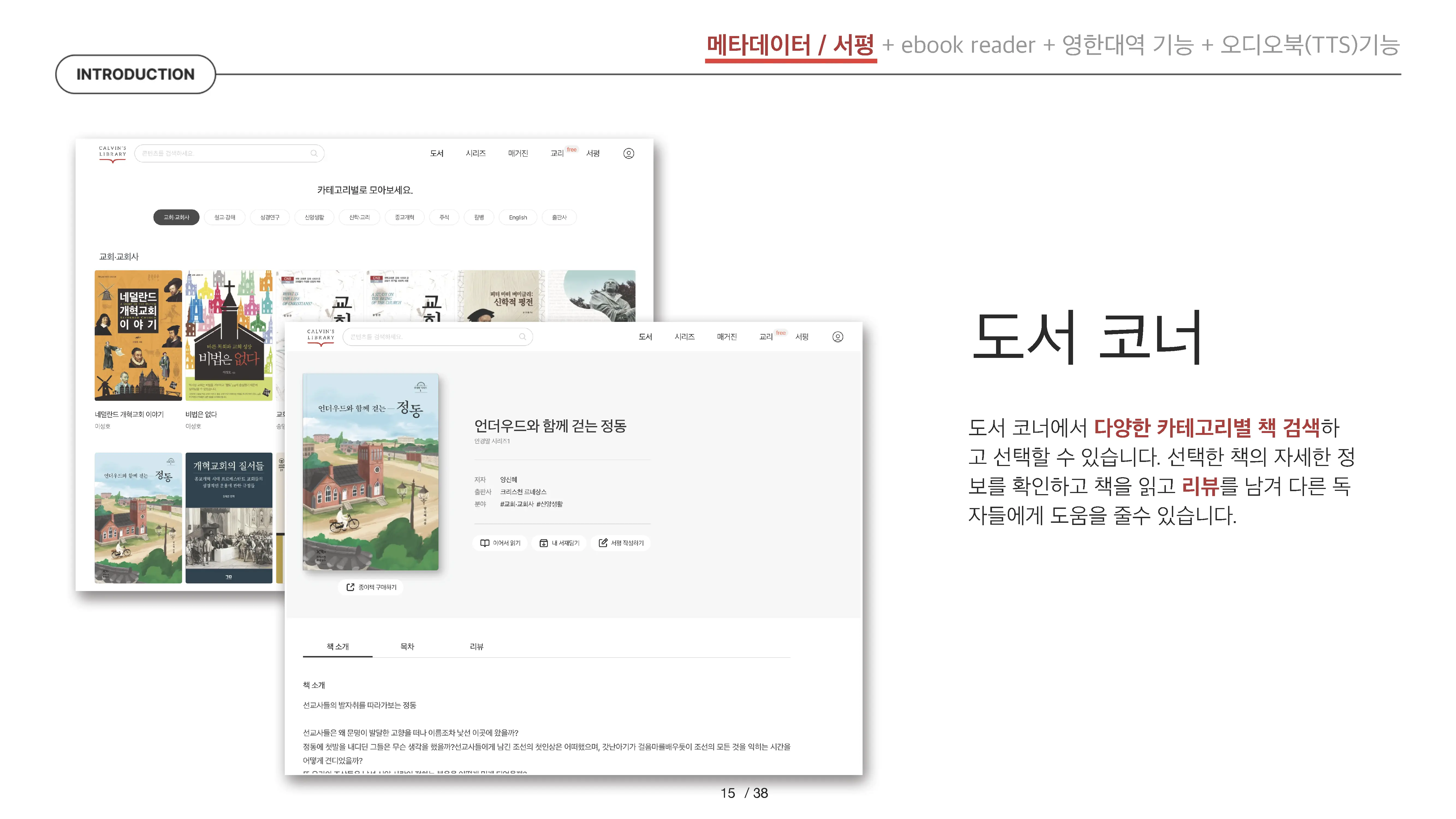Click the 종이책 구매하기 buy paper book button
Viewport: 1456px width, 819px height.
[x=371, y=587]
